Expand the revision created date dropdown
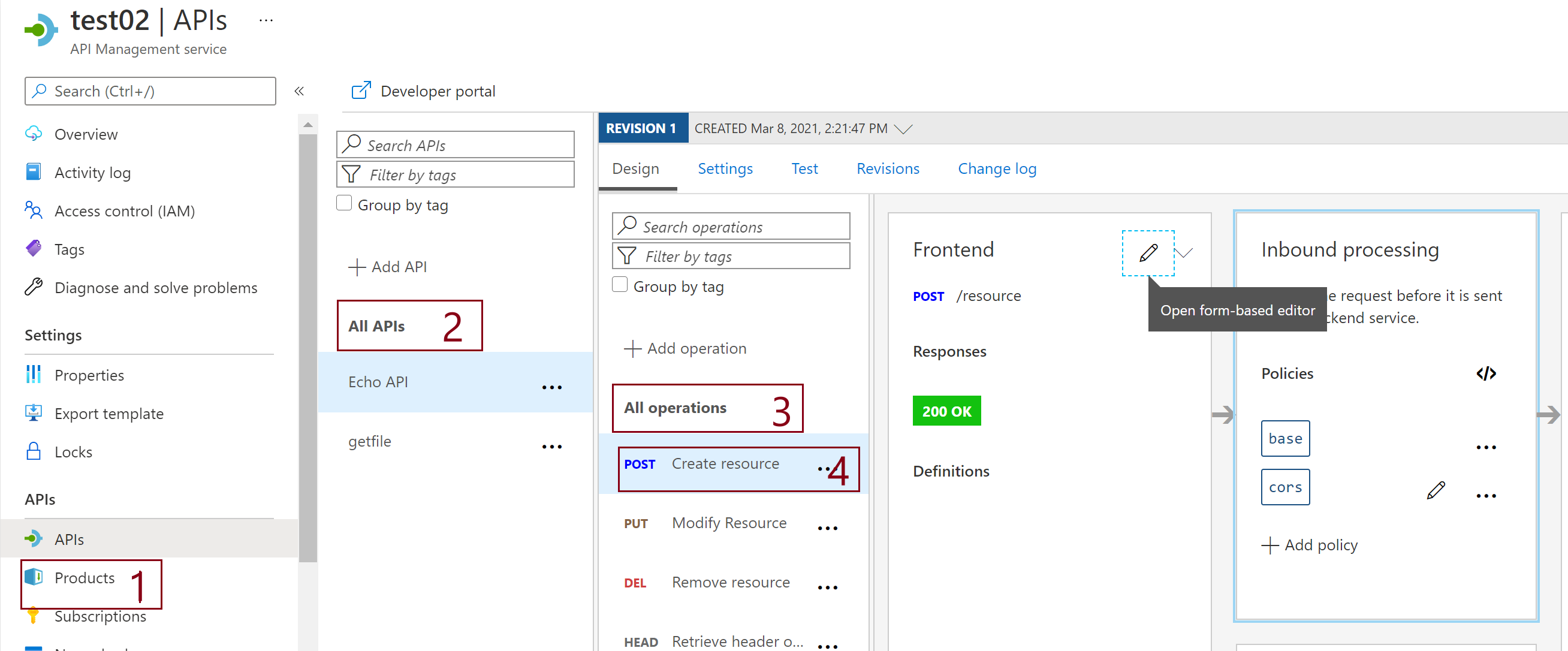 click(x=903, y=129)
